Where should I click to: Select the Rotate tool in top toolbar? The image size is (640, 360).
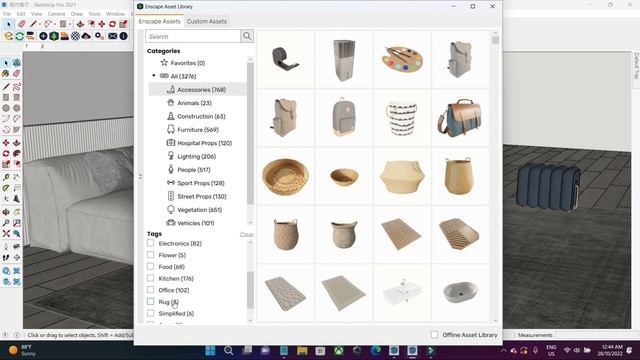click(112, 24)
